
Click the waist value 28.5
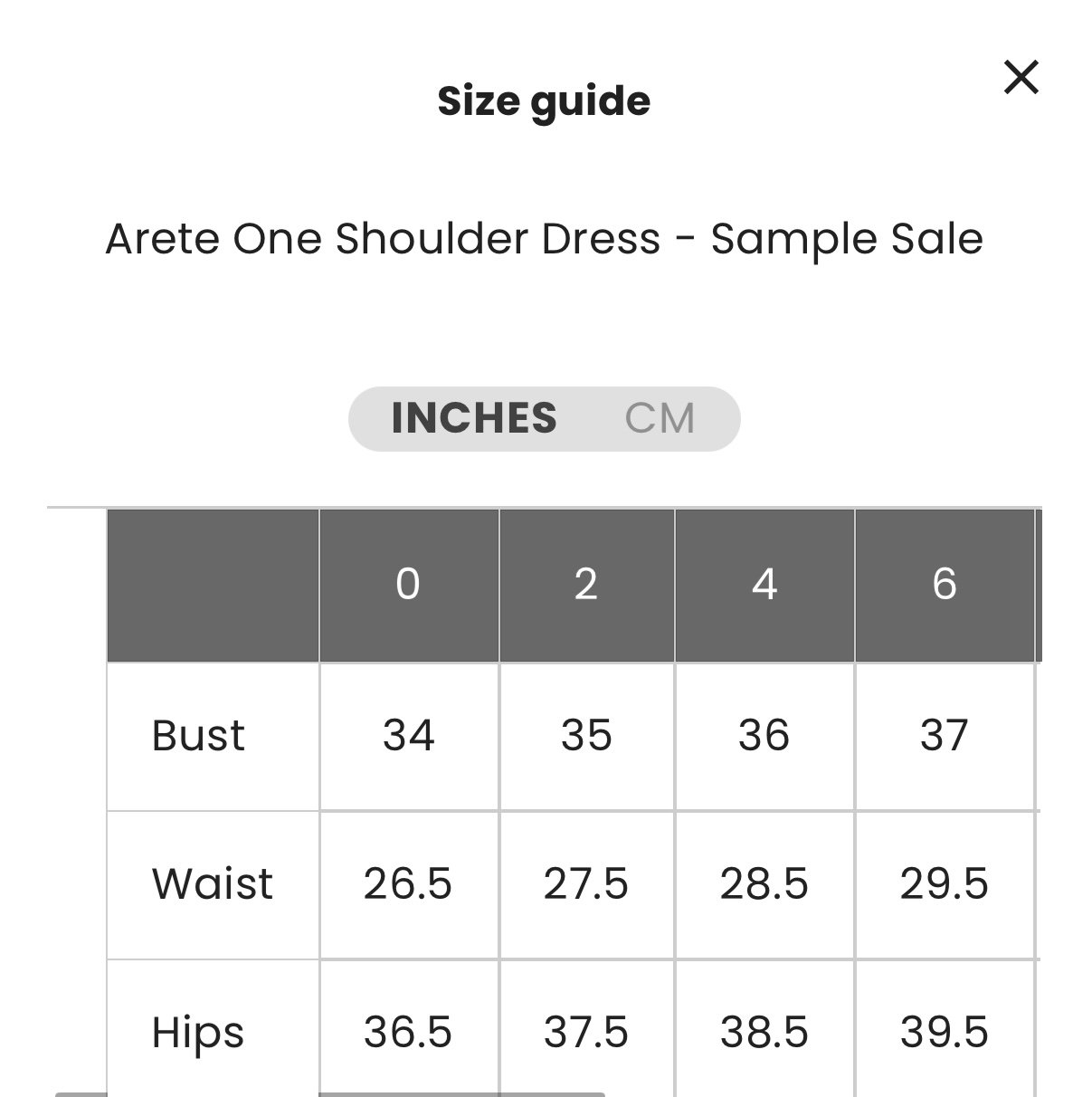click(x=764, y=883)
